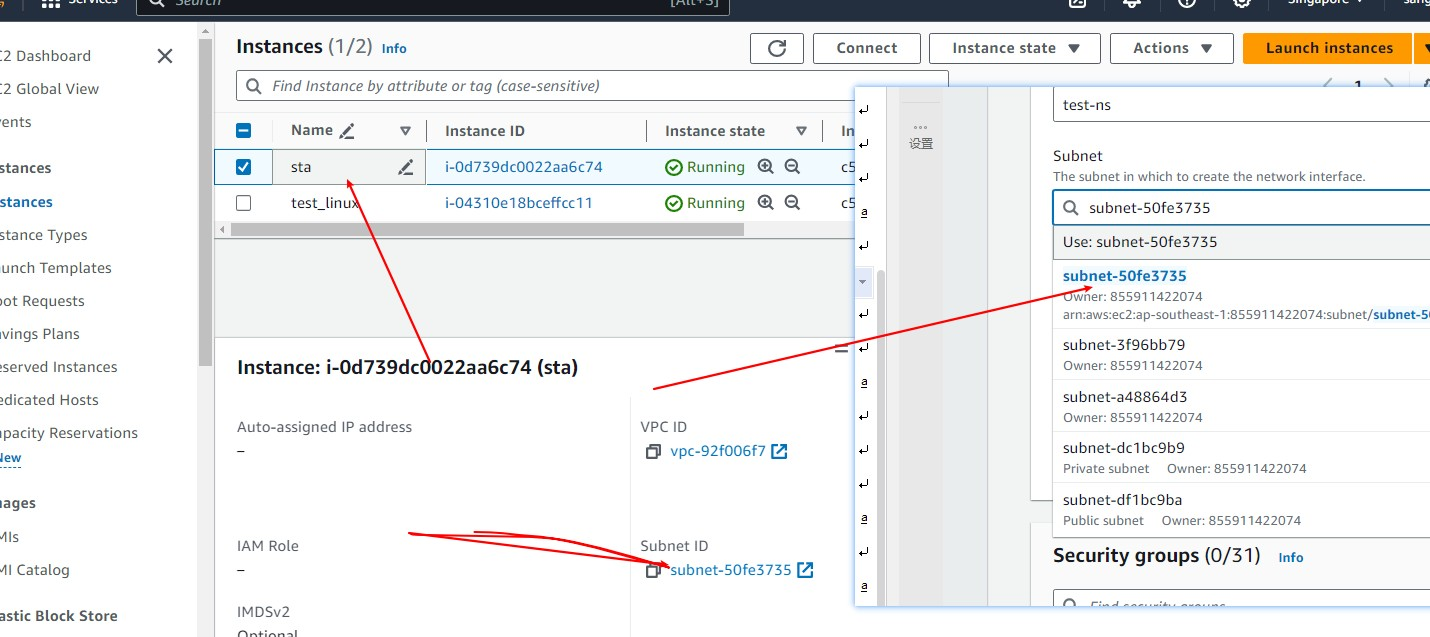Zoom out magnifier for test_linux instance
This screenshot has width=1430, height=637.
coord(792,203)
